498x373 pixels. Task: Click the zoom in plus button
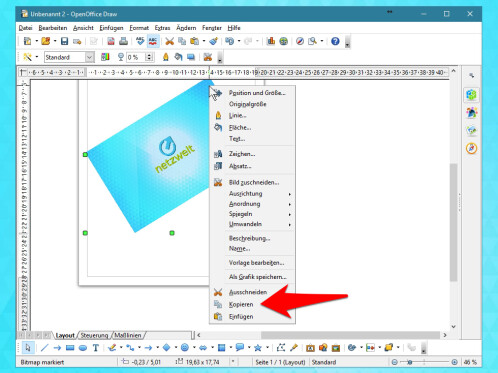point(454,362)
